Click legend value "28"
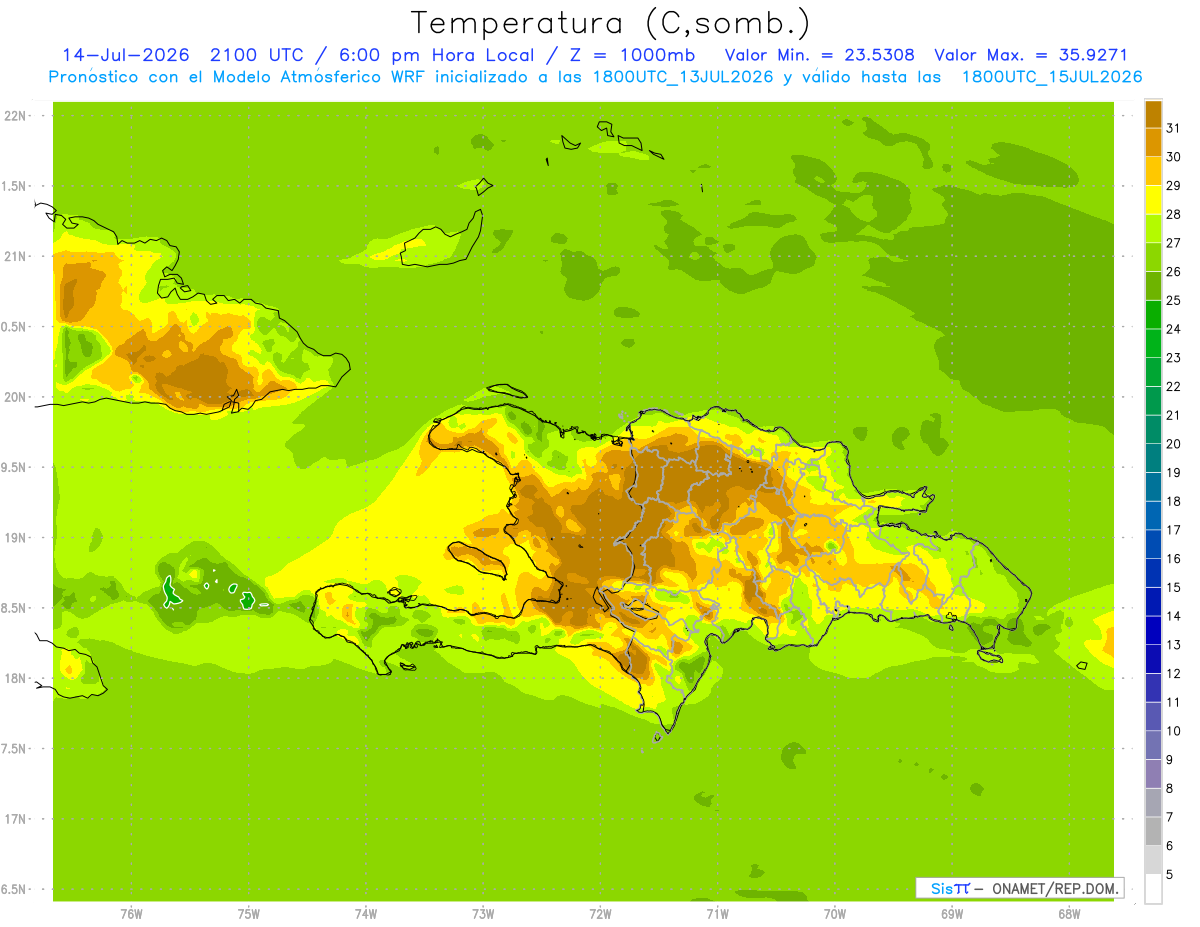The height and width of the screenshot is (927, 1200). click(1173, 214)
